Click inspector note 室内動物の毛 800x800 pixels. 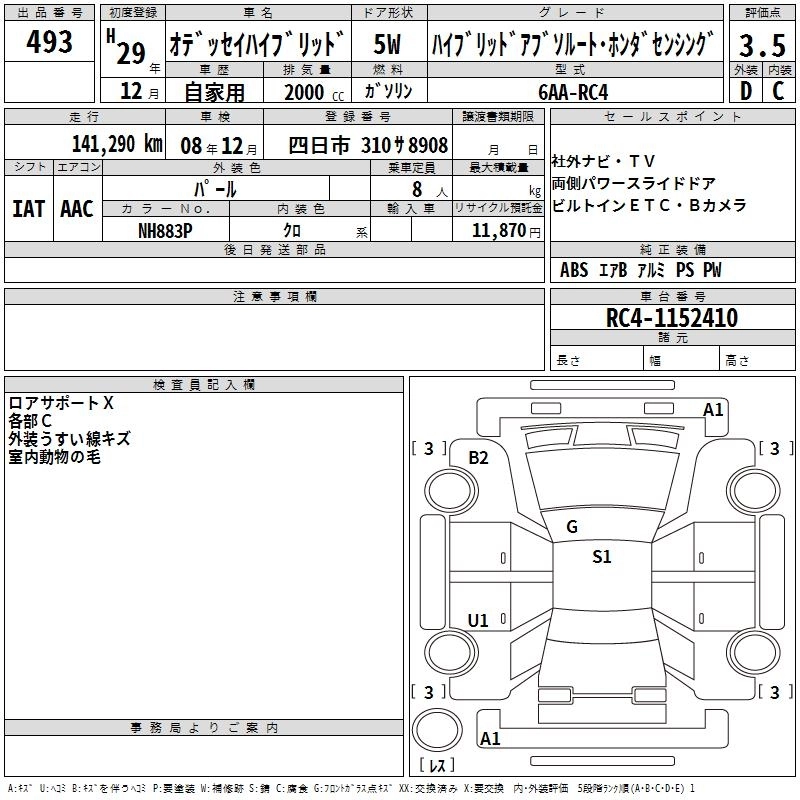(55, 457)
